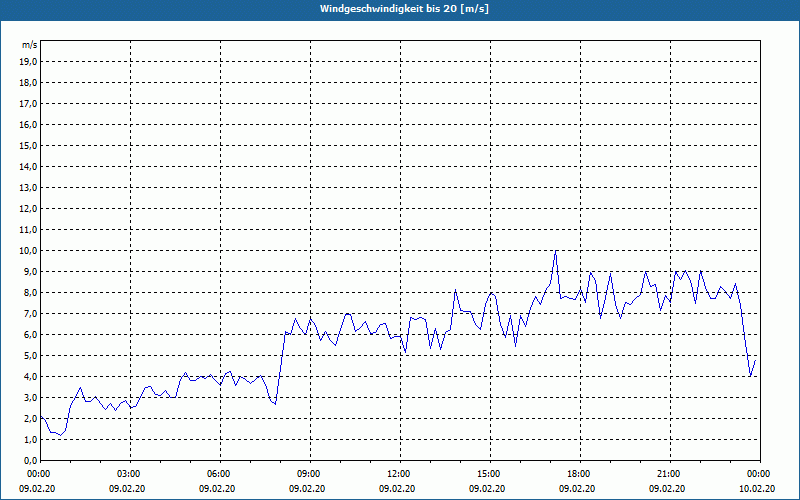The image size is (800, 500).
Task: Select the '6,0' y-axis value
Action: [x=31, y=335]
